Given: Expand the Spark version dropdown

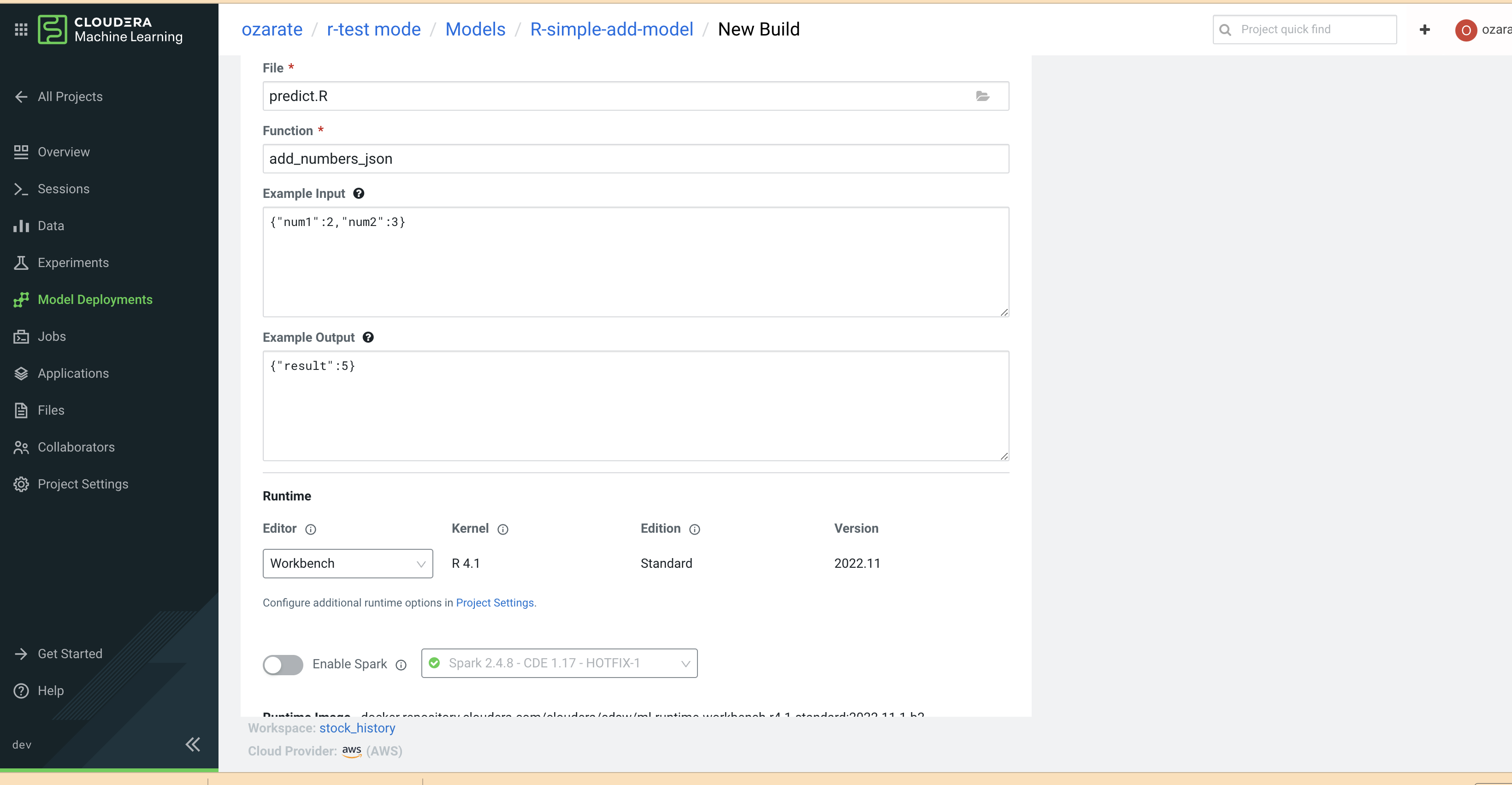Looking at the screenshot, I should tap(559, 663).
